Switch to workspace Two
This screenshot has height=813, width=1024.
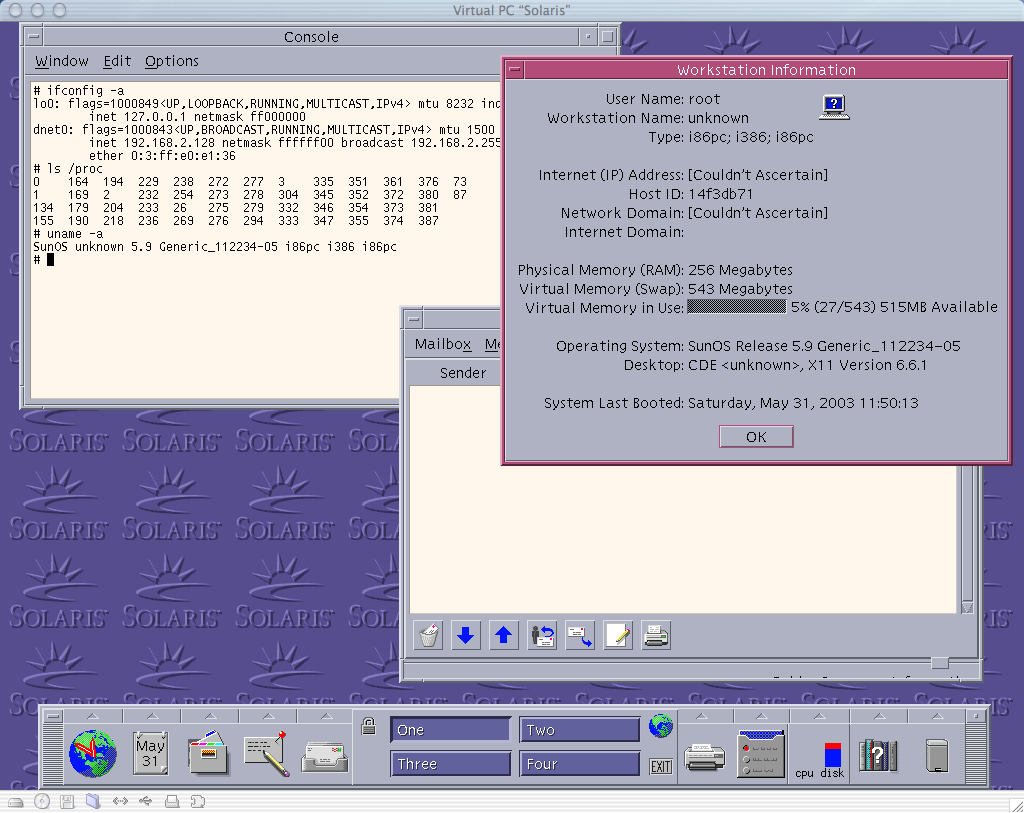(579, 730)
